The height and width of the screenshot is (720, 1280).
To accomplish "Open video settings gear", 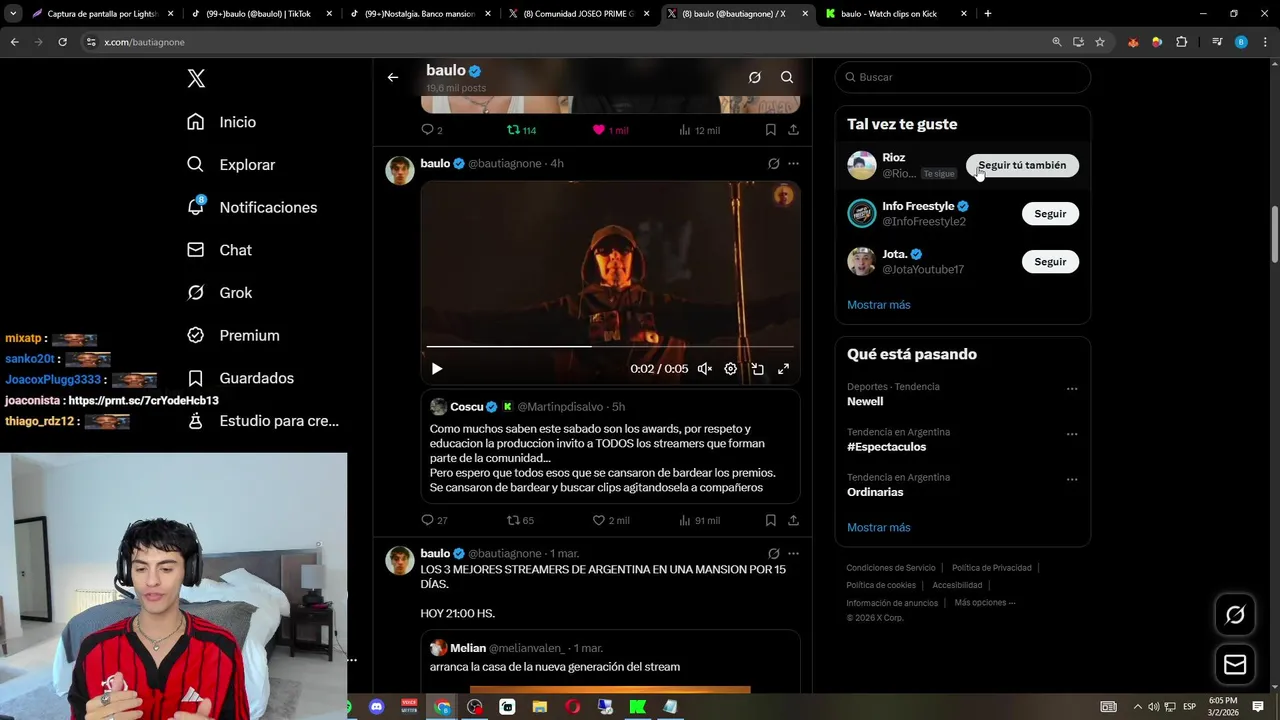I will (731, 369).
